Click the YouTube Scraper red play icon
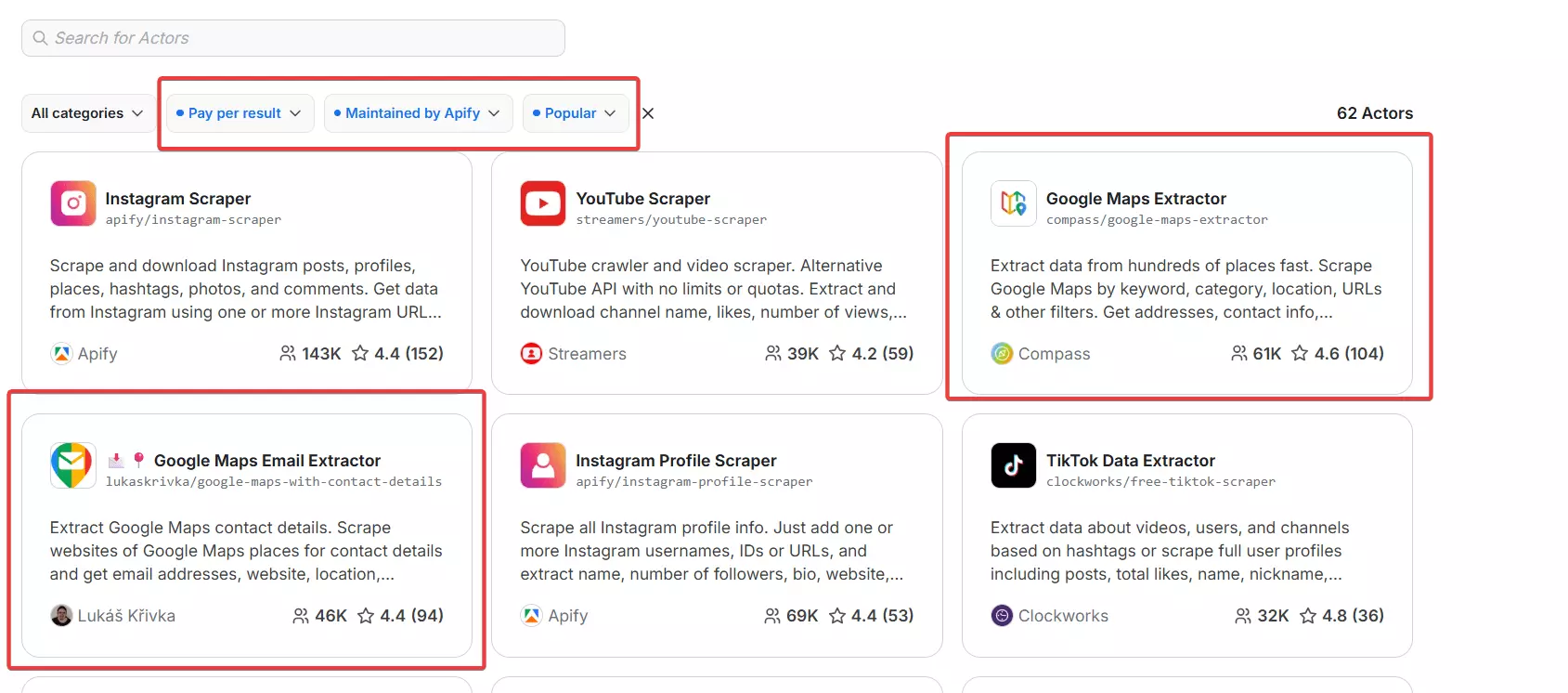 pos(543,203)
